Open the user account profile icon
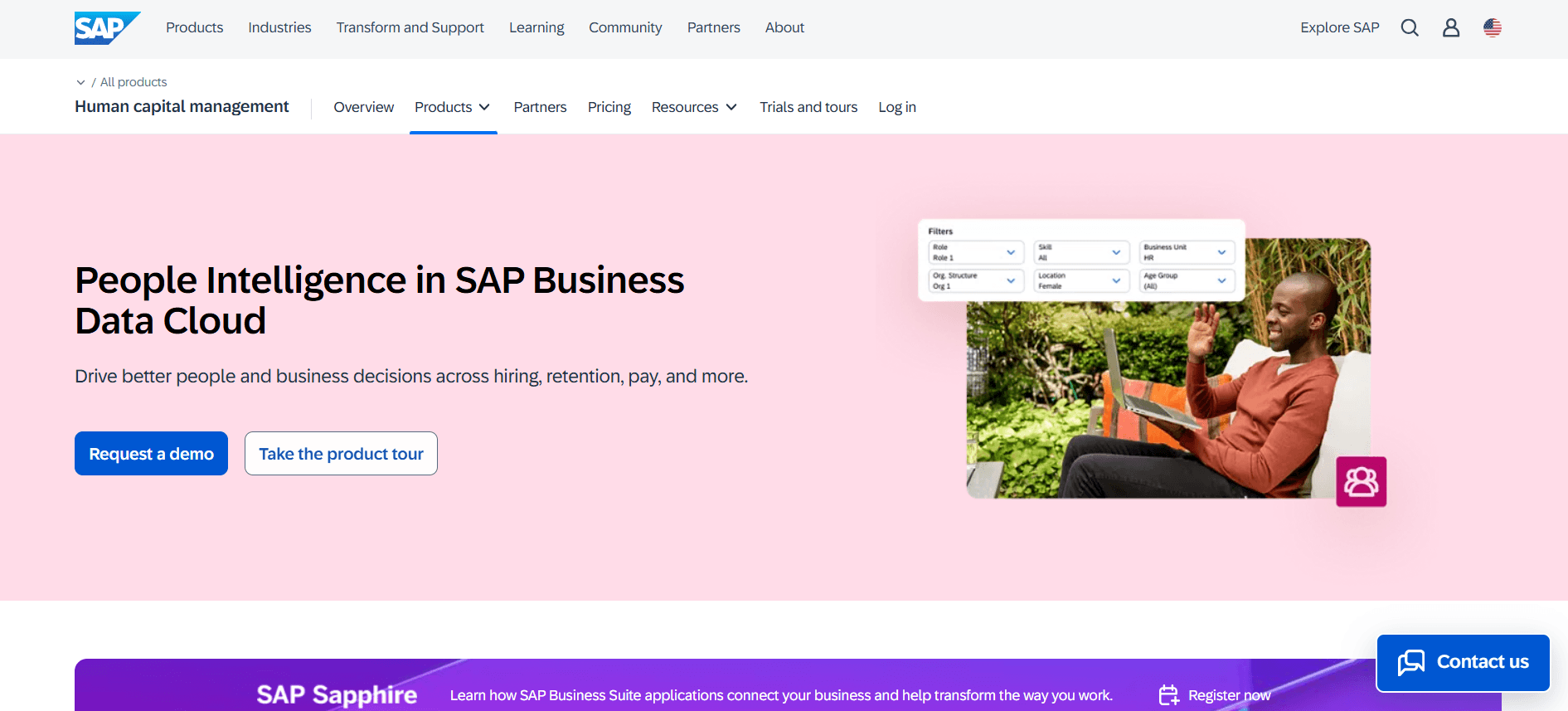The image size is (1568, 711). tap(1451, 28)
